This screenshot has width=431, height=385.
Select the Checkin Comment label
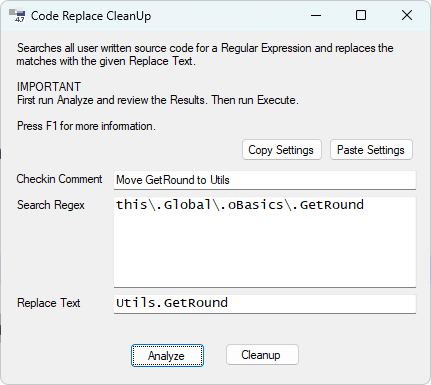[59, 179]
